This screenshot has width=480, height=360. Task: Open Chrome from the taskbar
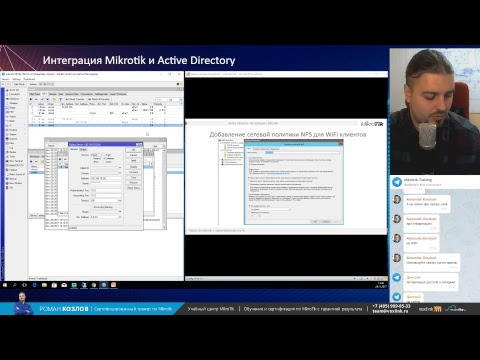[x=94, y=285]
